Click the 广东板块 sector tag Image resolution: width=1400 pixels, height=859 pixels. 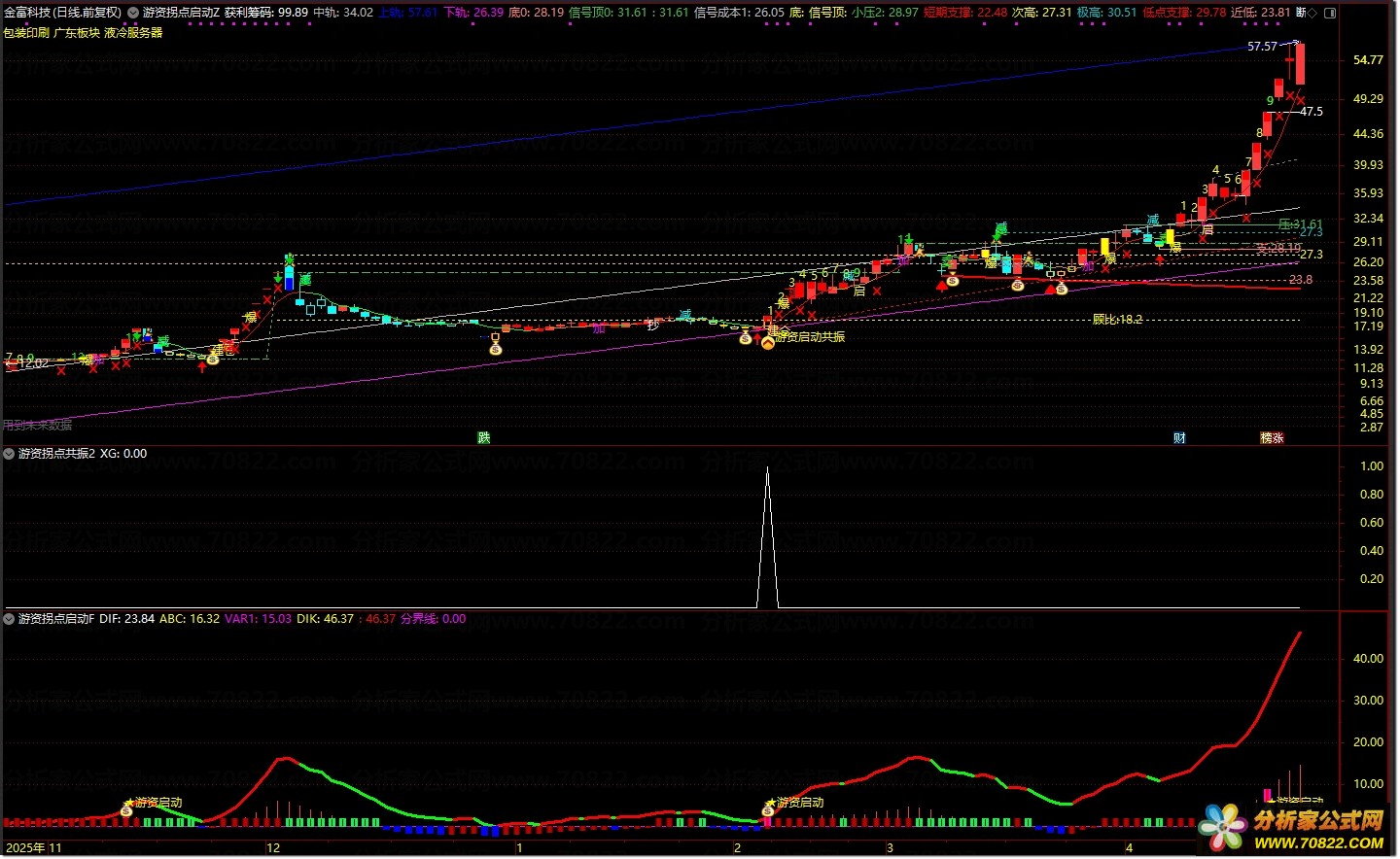point(77,33)
